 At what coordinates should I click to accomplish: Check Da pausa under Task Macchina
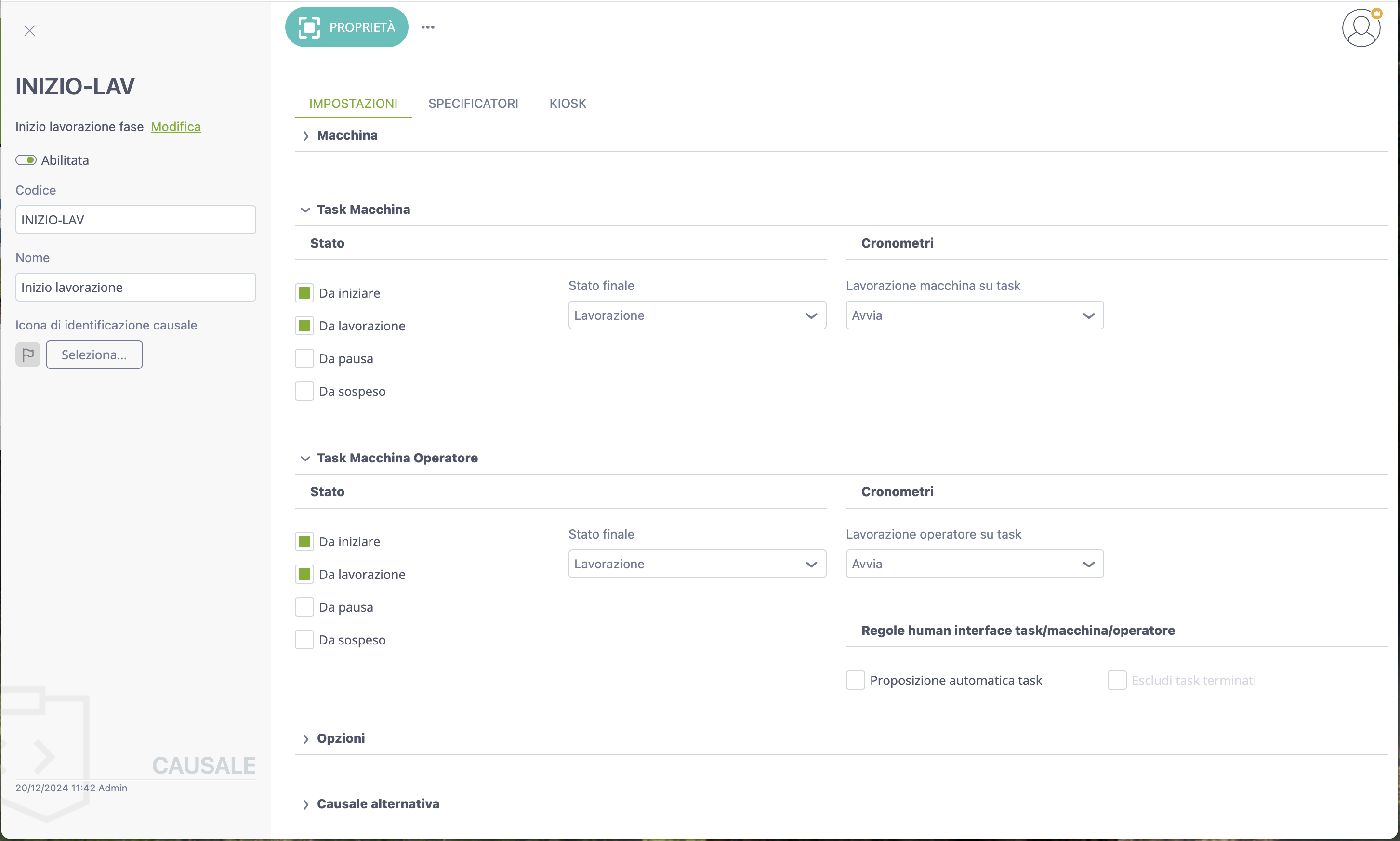[304, 359]
